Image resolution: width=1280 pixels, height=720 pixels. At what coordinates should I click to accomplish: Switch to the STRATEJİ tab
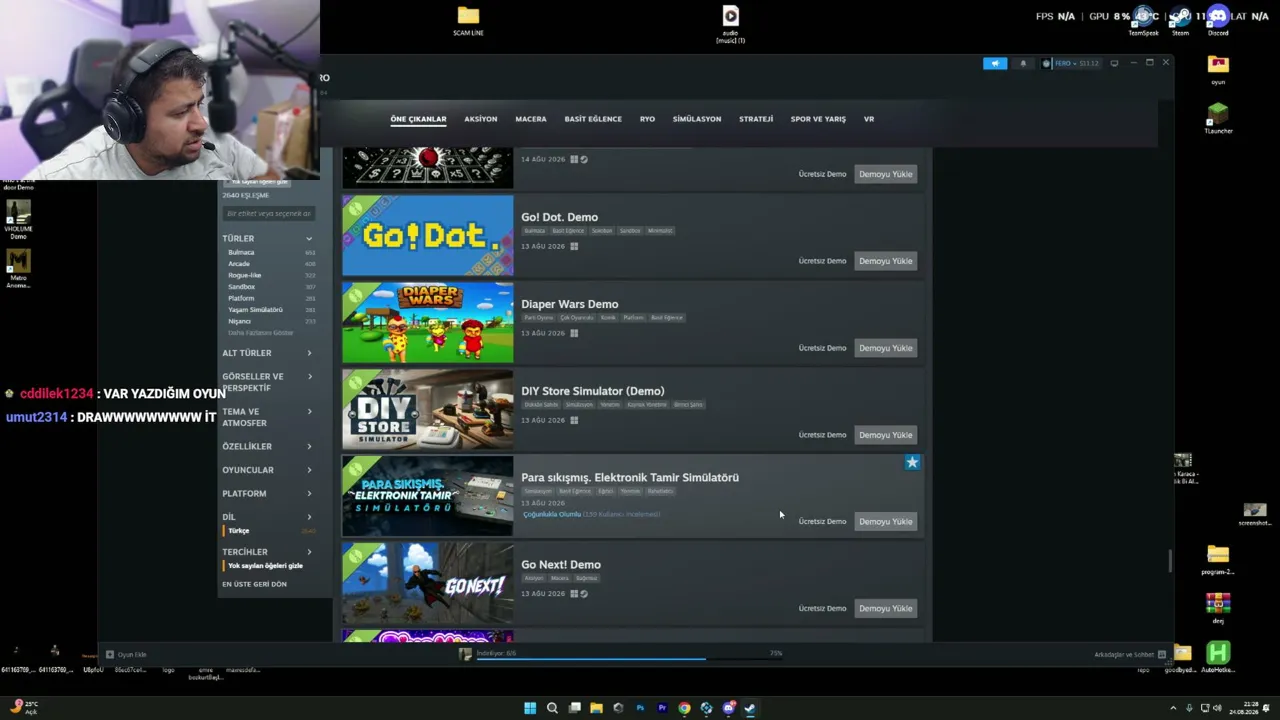coord(756,119)
